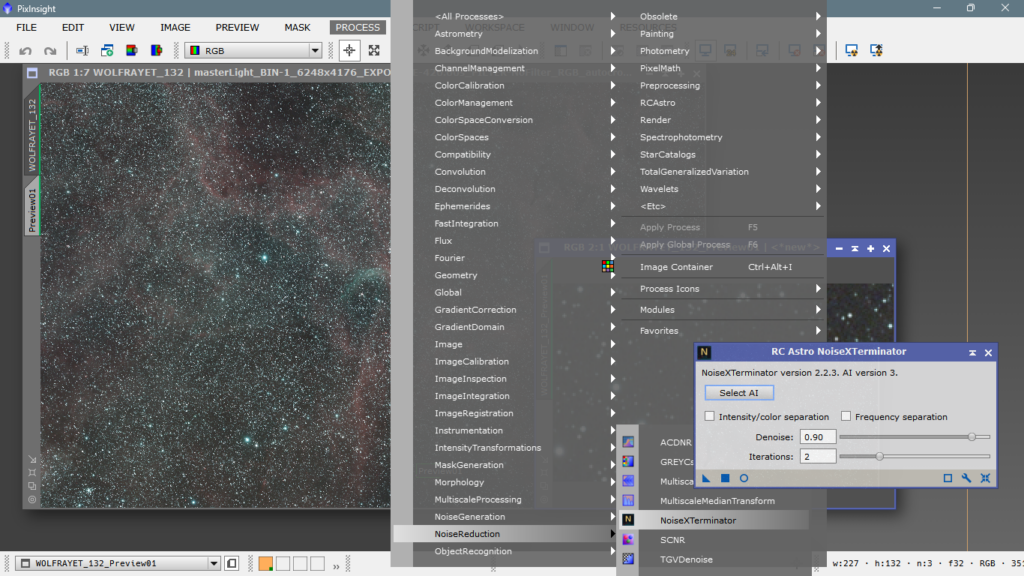
Task: Click the new image window icon
Action: 107,50
